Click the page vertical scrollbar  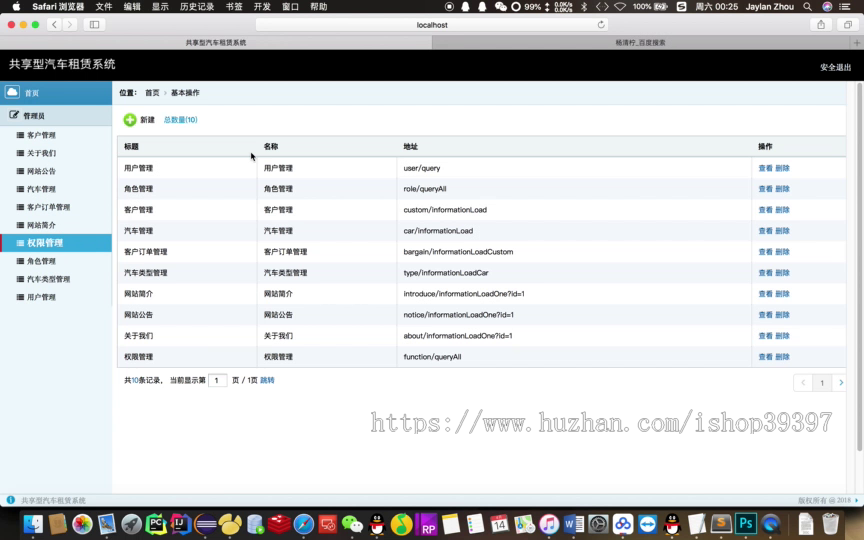pyautogui.click(x=859, y=267)
